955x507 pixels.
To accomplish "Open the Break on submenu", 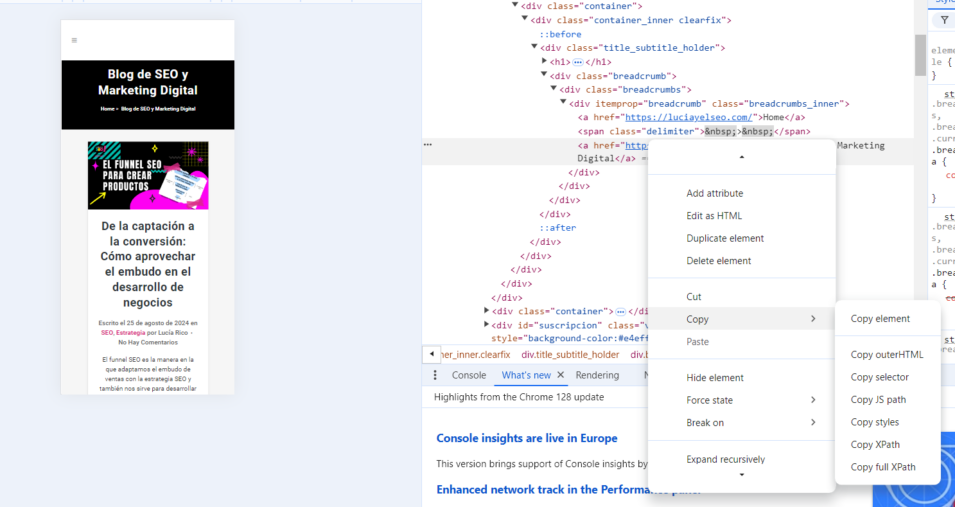I will click(741, 423).
